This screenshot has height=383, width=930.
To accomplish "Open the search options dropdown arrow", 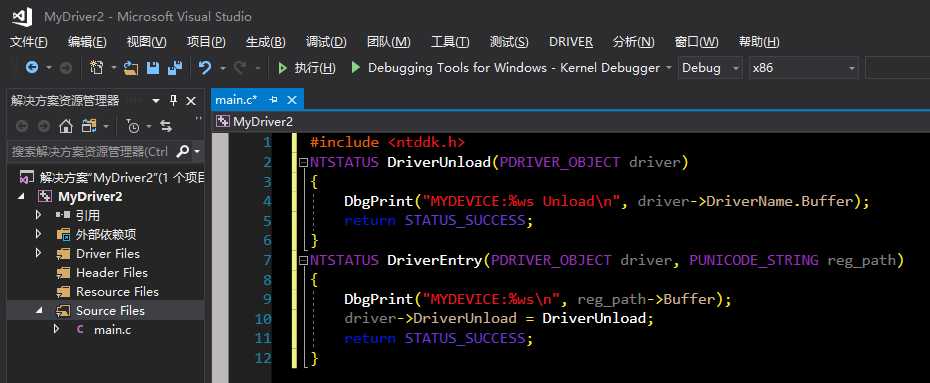I will pos(198,152).
